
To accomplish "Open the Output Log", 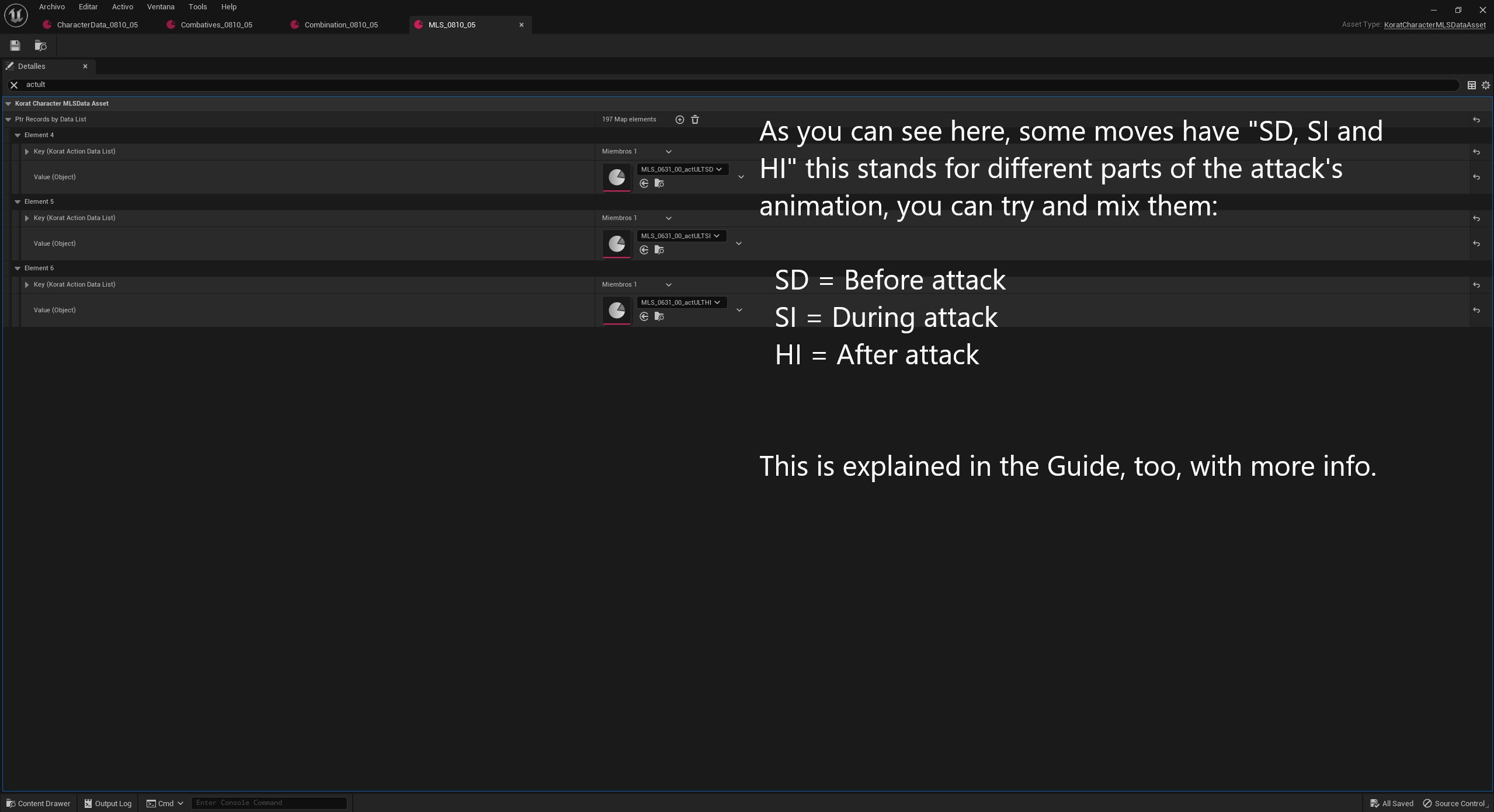I will [107, 803].
